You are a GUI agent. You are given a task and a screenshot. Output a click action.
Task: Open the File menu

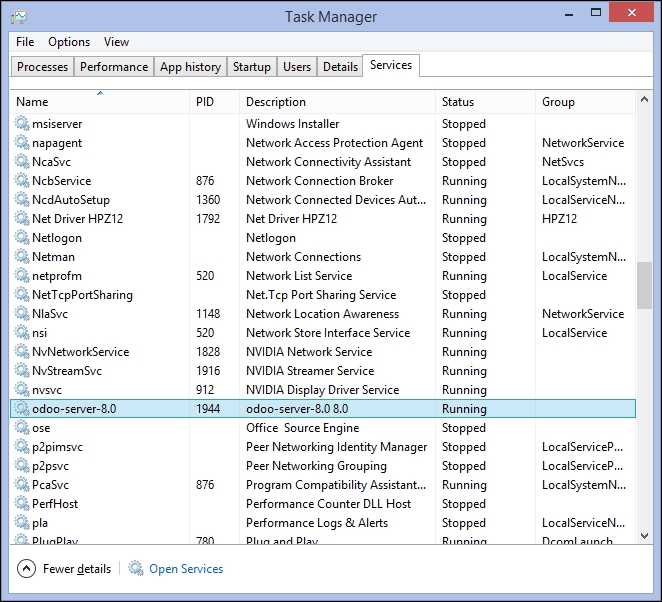(x=25, y=42)
